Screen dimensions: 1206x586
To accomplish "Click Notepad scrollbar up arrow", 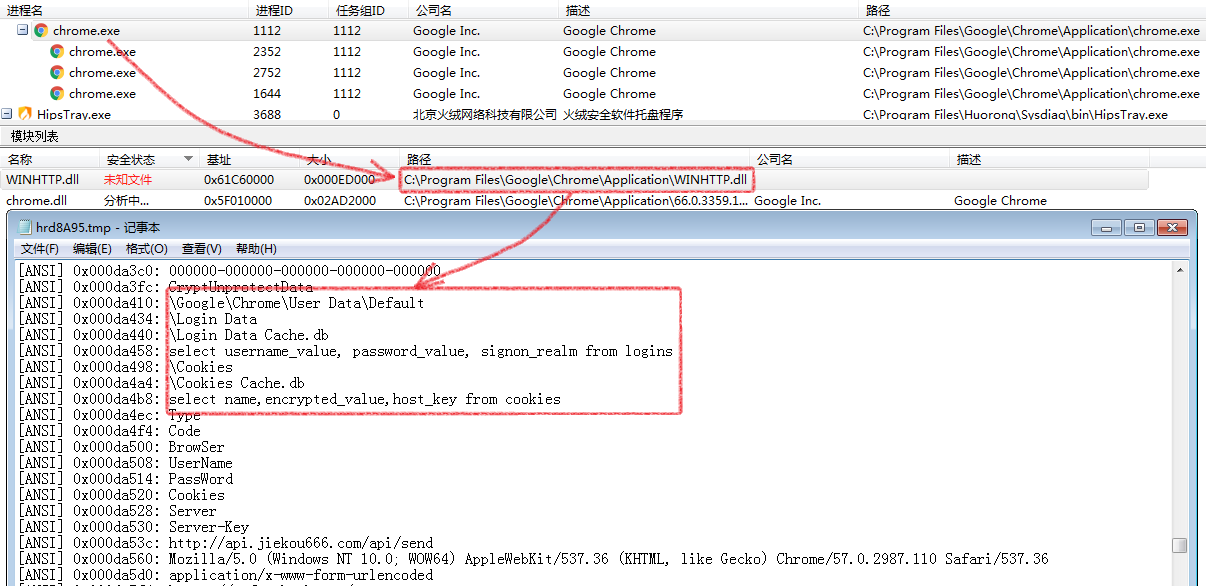I will [x=1180, y=270].
